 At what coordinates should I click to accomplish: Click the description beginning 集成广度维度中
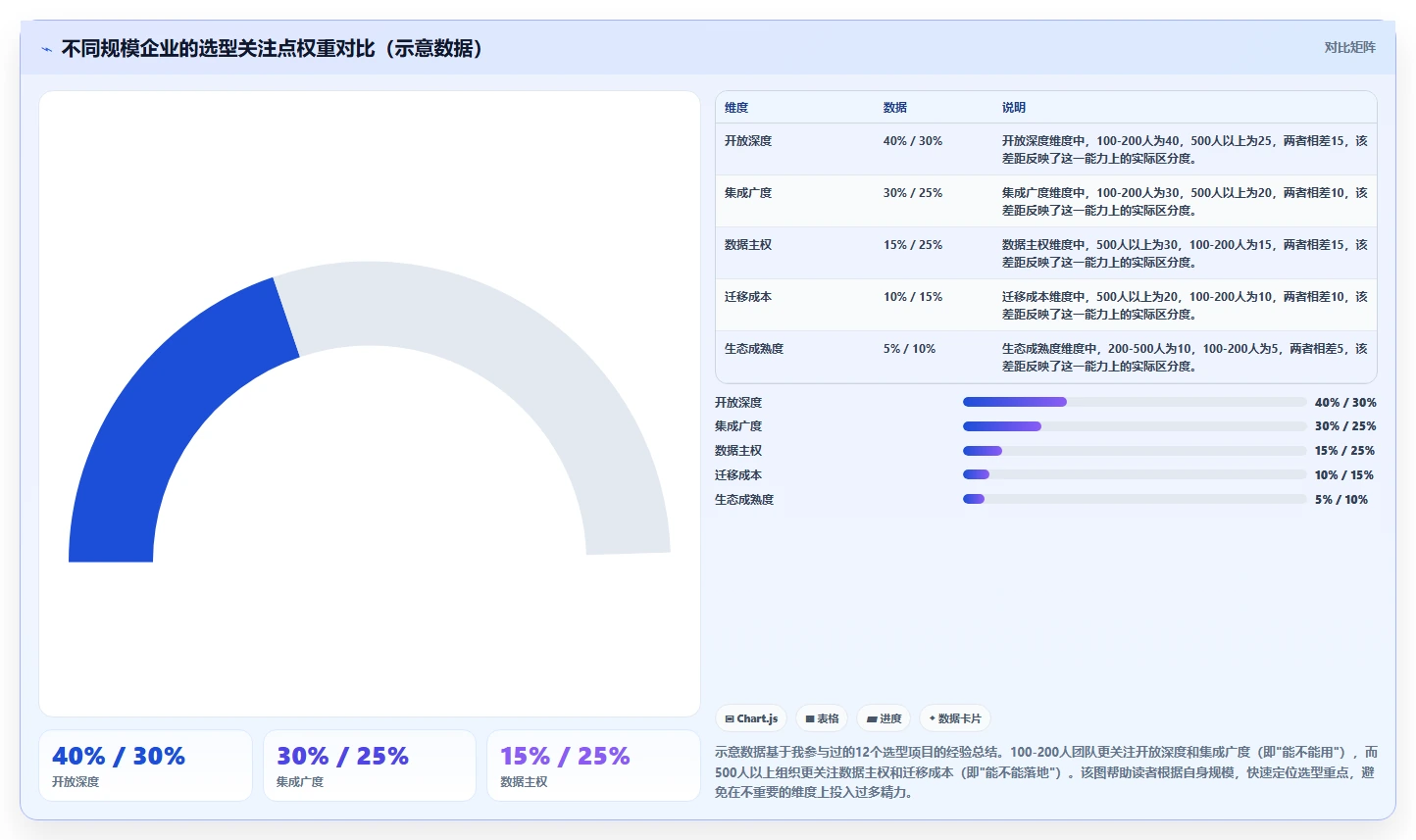click(x=1185, y=202)
